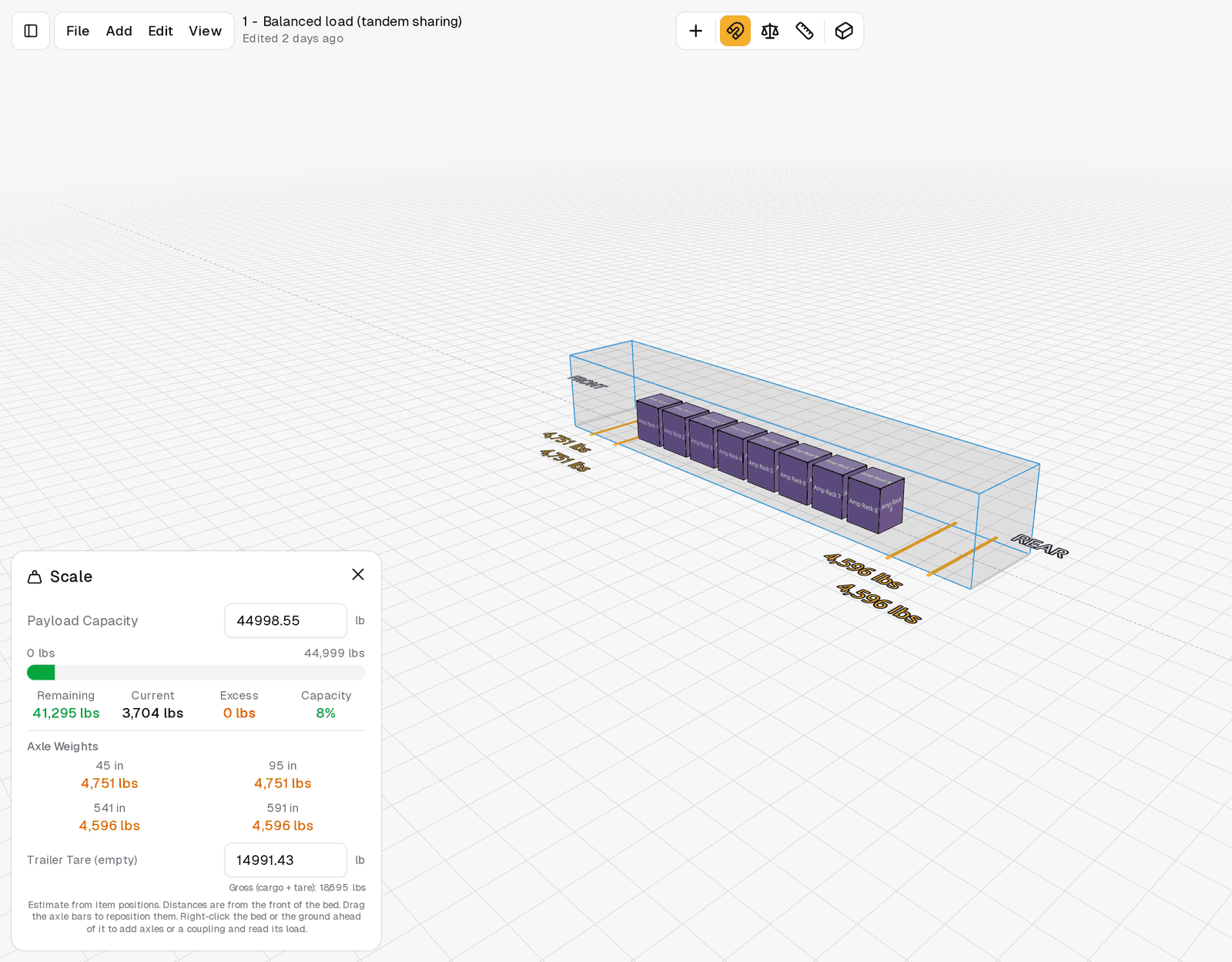The height and width of the screenshot is (962, 1232).
Task: Click the 3D box view icon
Action: (844, 31)
